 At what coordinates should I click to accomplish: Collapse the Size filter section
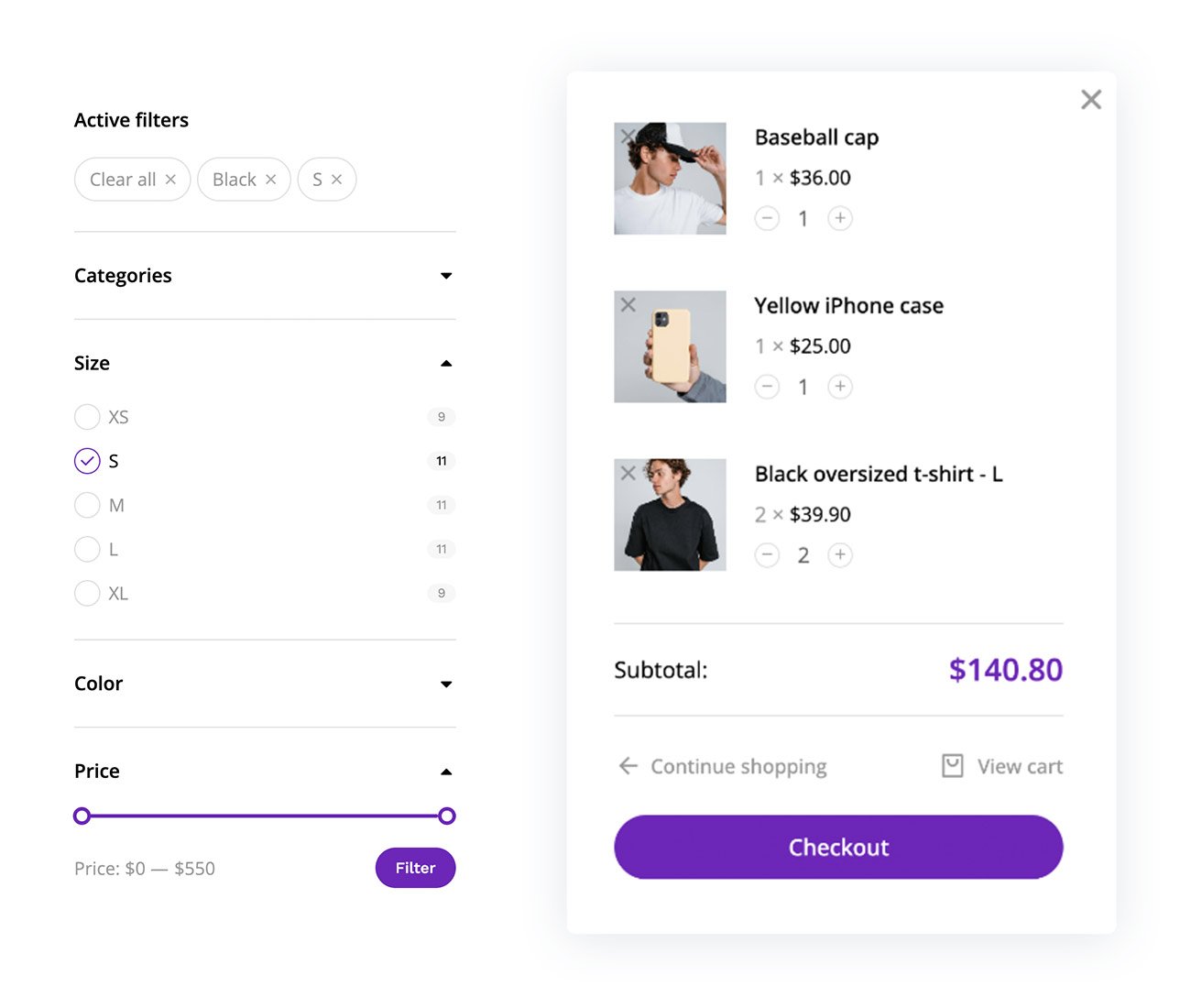tap(446, 364)
